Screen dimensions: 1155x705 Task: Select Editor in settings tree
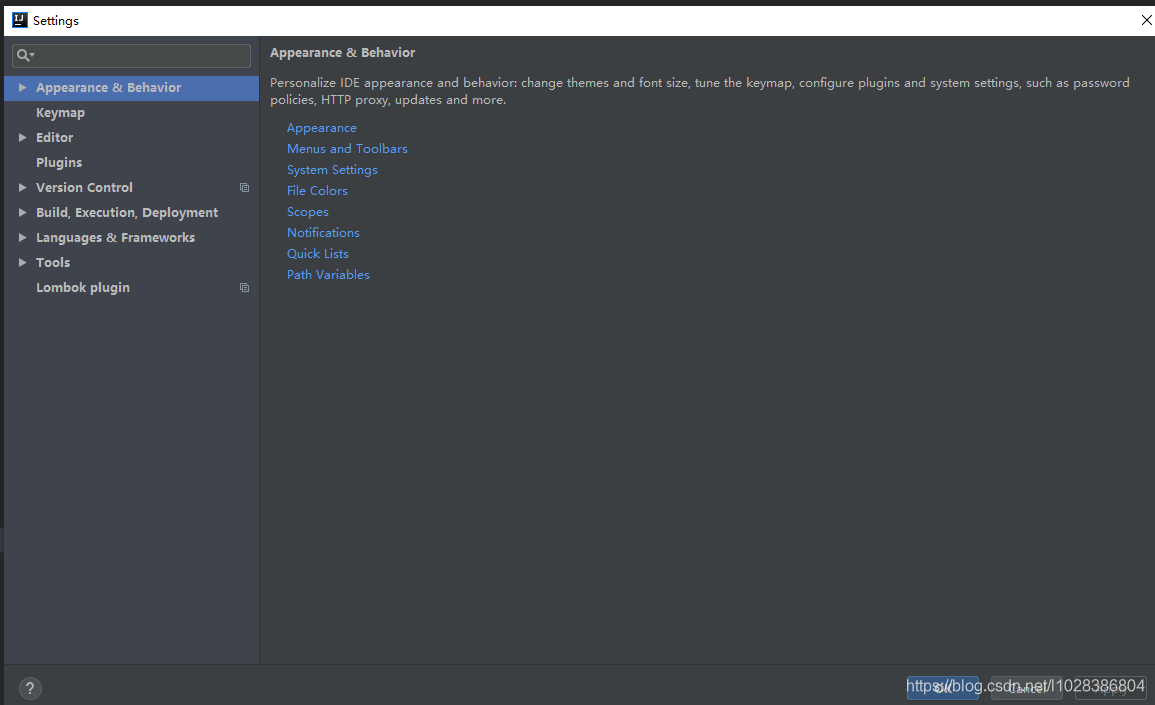tap(131, 138)
